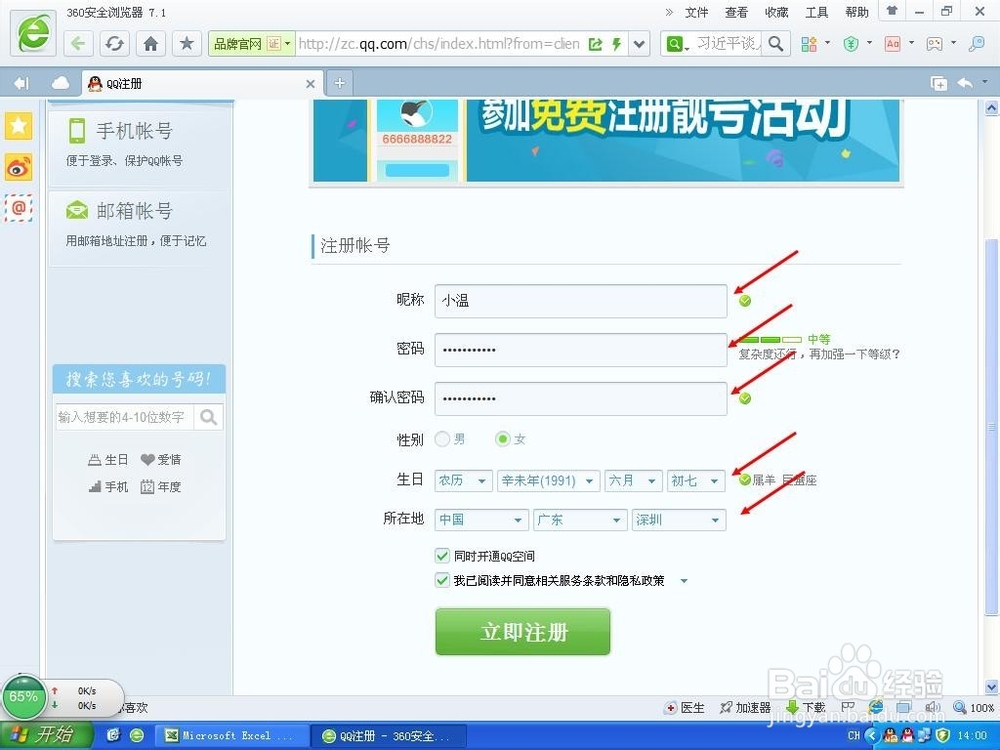Open the 辛未年(1991) year dropdown
The height and width of the screenshot is (750, 1000).
(548, 481)
